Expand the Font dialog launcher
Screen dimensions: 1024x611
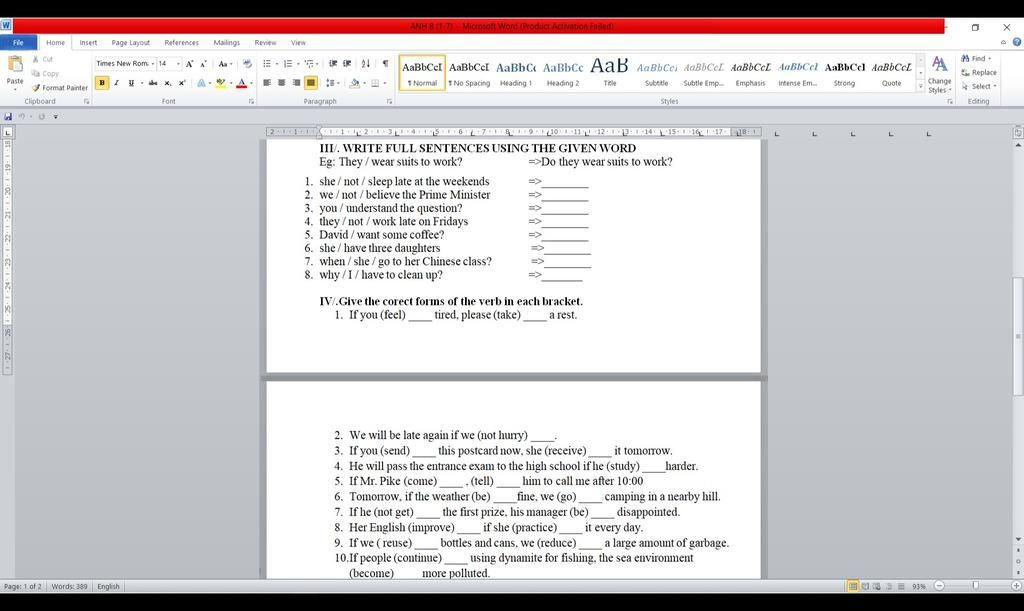251,102
